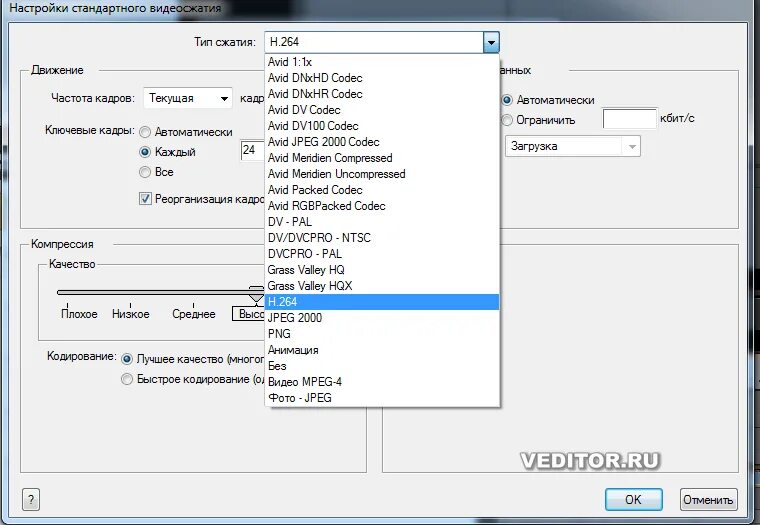The image size is (760, 525).
Task: Click the key frame interval field 24
Action: 253,150
